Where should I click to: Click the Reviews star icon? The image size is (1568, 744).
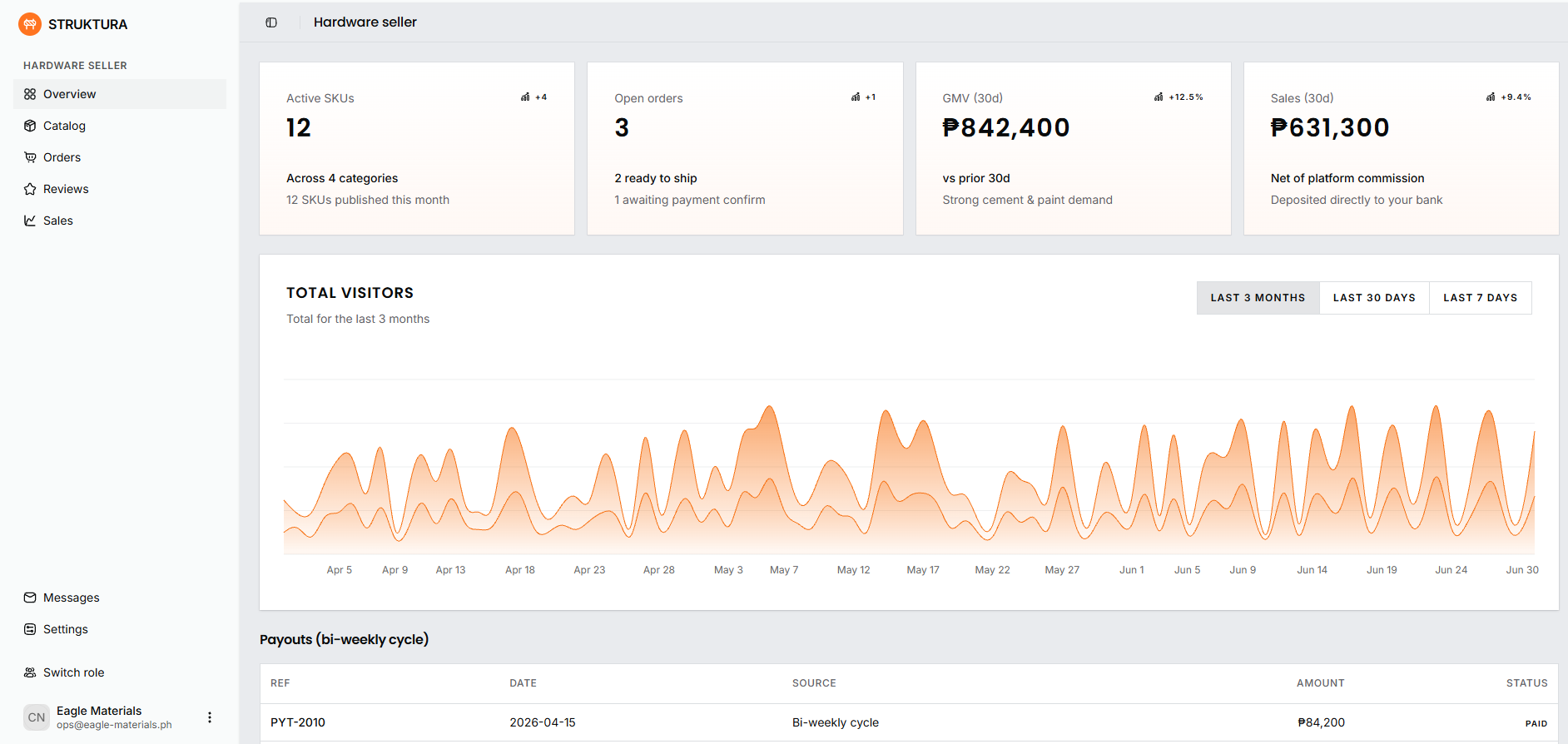(x=30, y=189)
